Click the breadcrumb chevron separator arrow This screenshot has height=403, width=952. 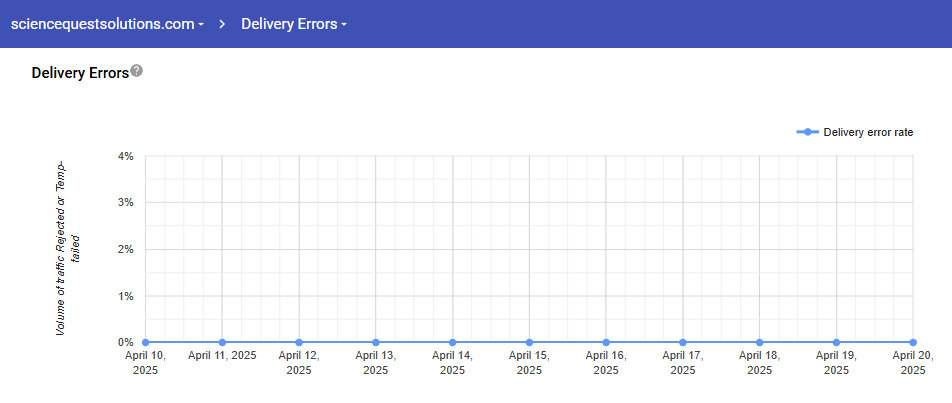pos(223,24)
